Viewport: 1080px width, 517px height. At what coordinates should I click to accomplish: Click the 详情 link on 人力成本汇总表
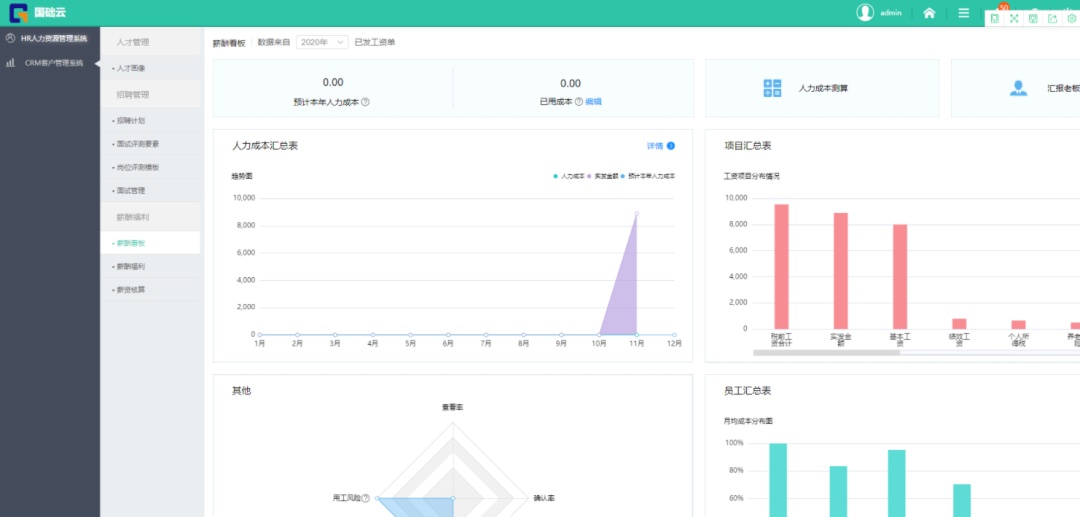[x=660, y=146]
